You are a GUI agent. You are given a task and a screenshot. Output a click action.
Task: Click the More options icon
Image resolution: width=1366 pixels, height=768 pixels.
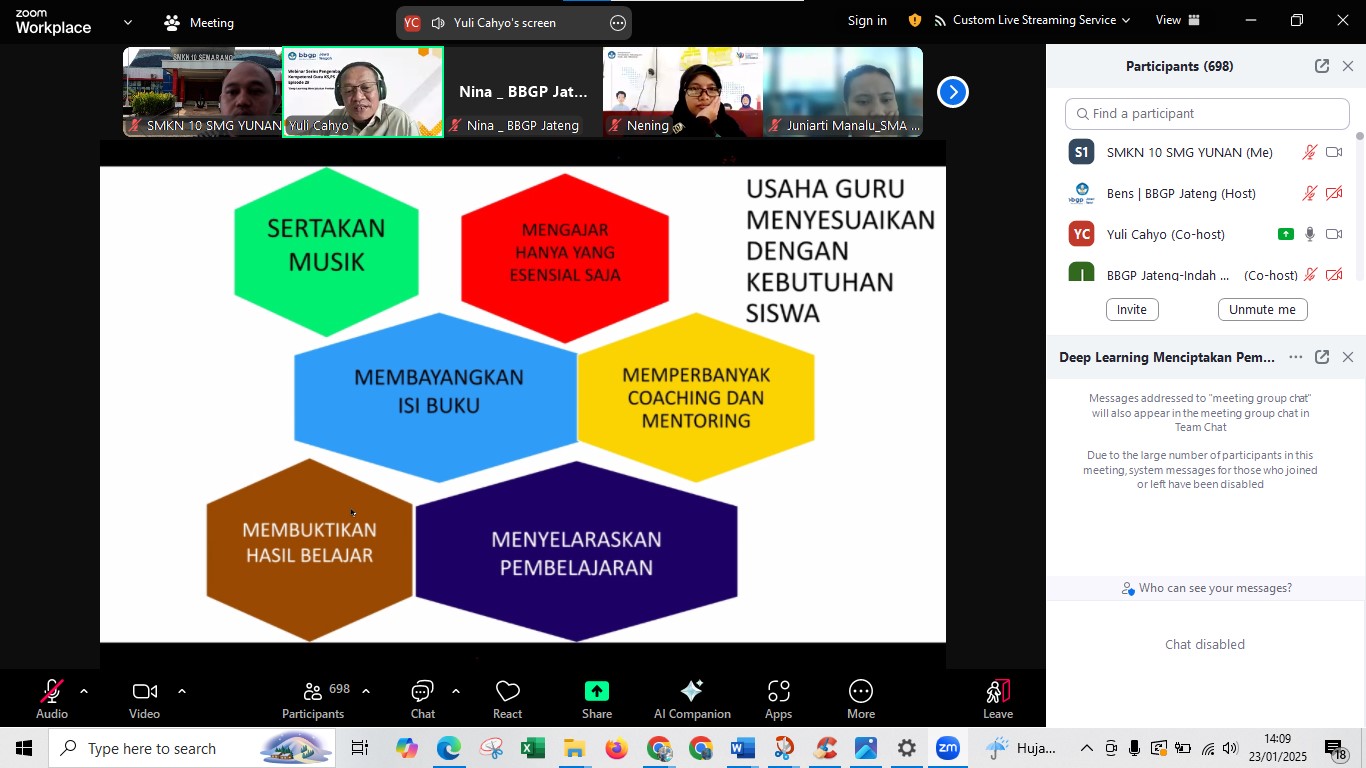(860, 692)
